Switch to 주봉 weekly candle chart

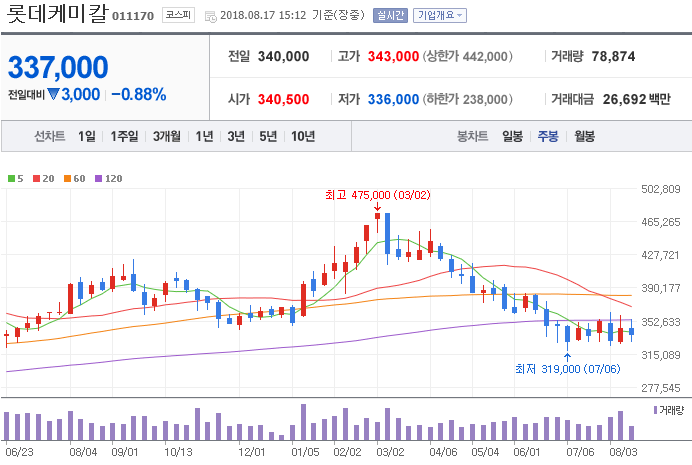coord(548,136)
